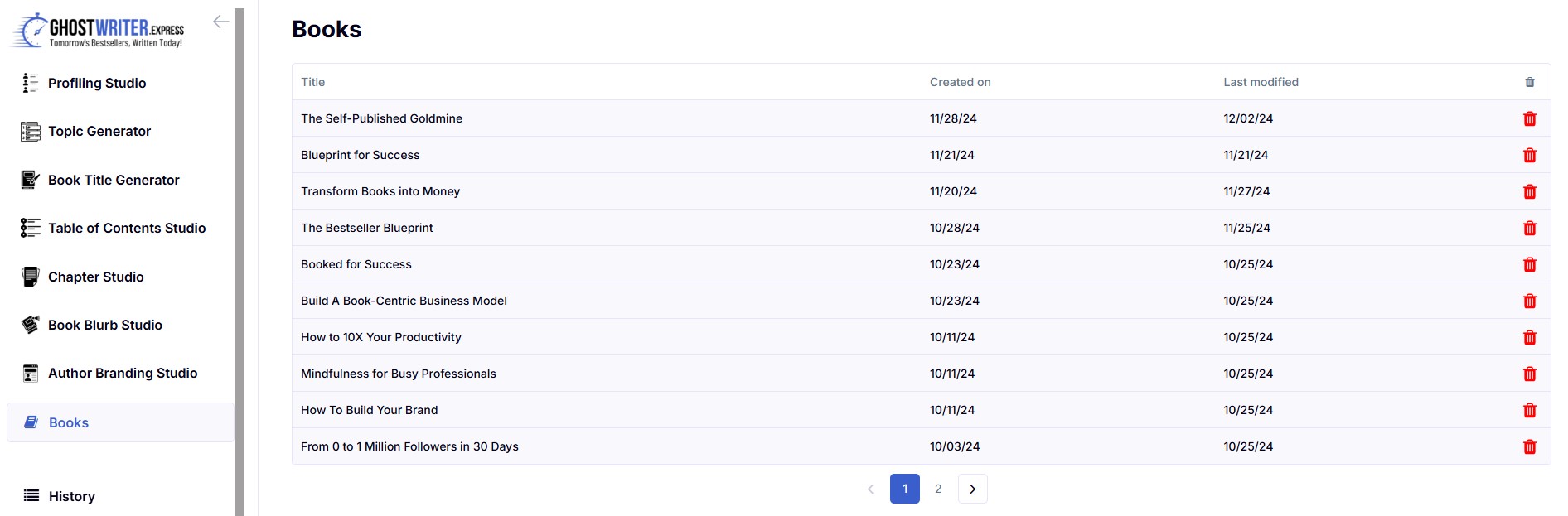This screenshot has height=516, width=1568.
Task: Collapse sidebar with the left arrow icon
Action: 220,22
